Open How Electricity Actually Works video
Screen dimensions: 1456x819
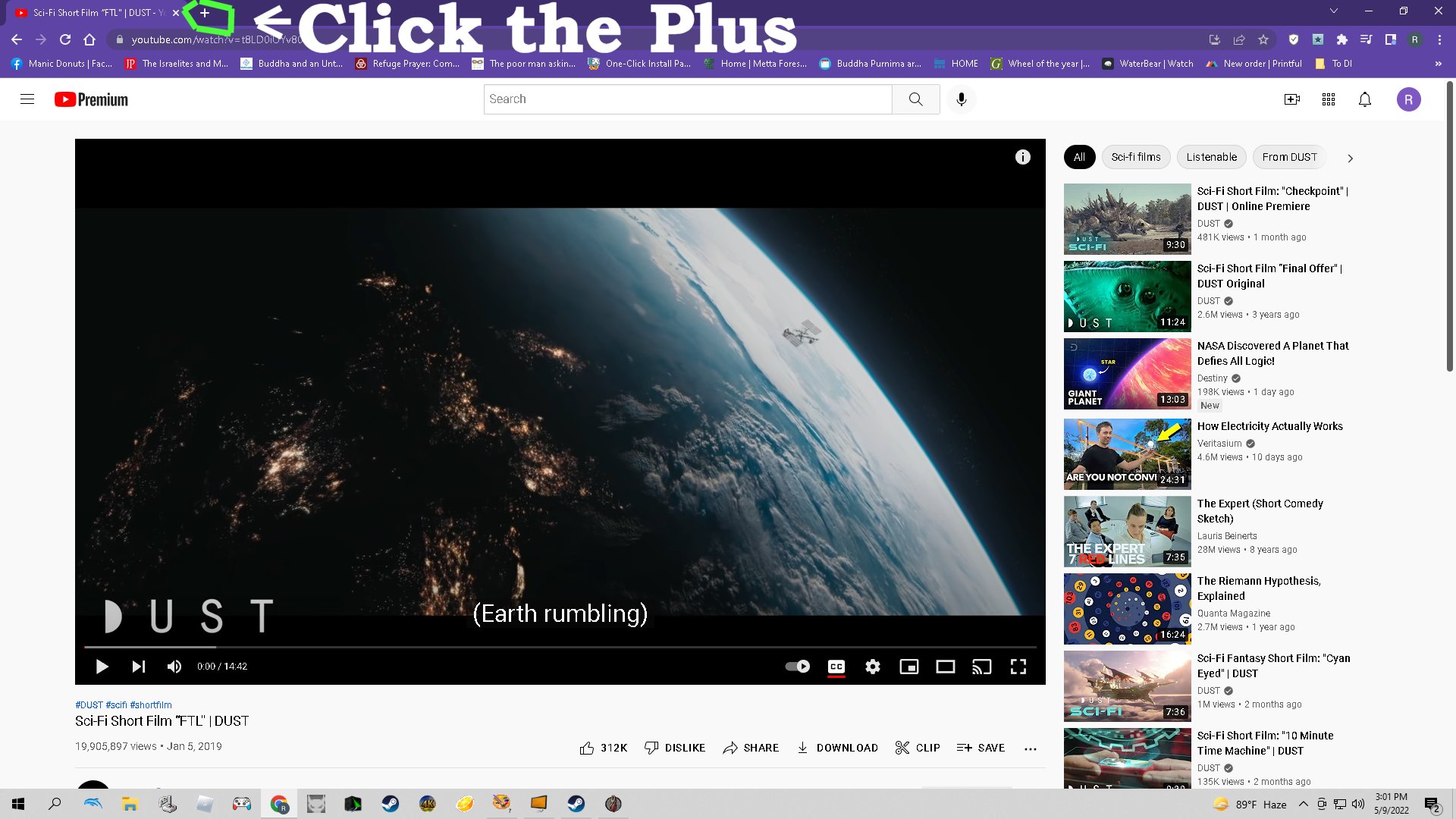coord(1269,426)
